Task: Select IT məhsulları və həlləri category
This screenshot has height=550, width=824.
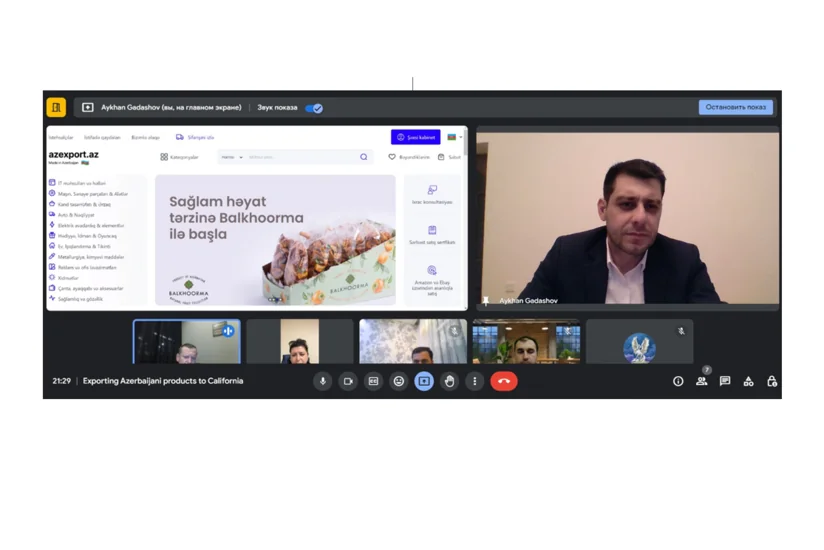Action: click(77, 183)
